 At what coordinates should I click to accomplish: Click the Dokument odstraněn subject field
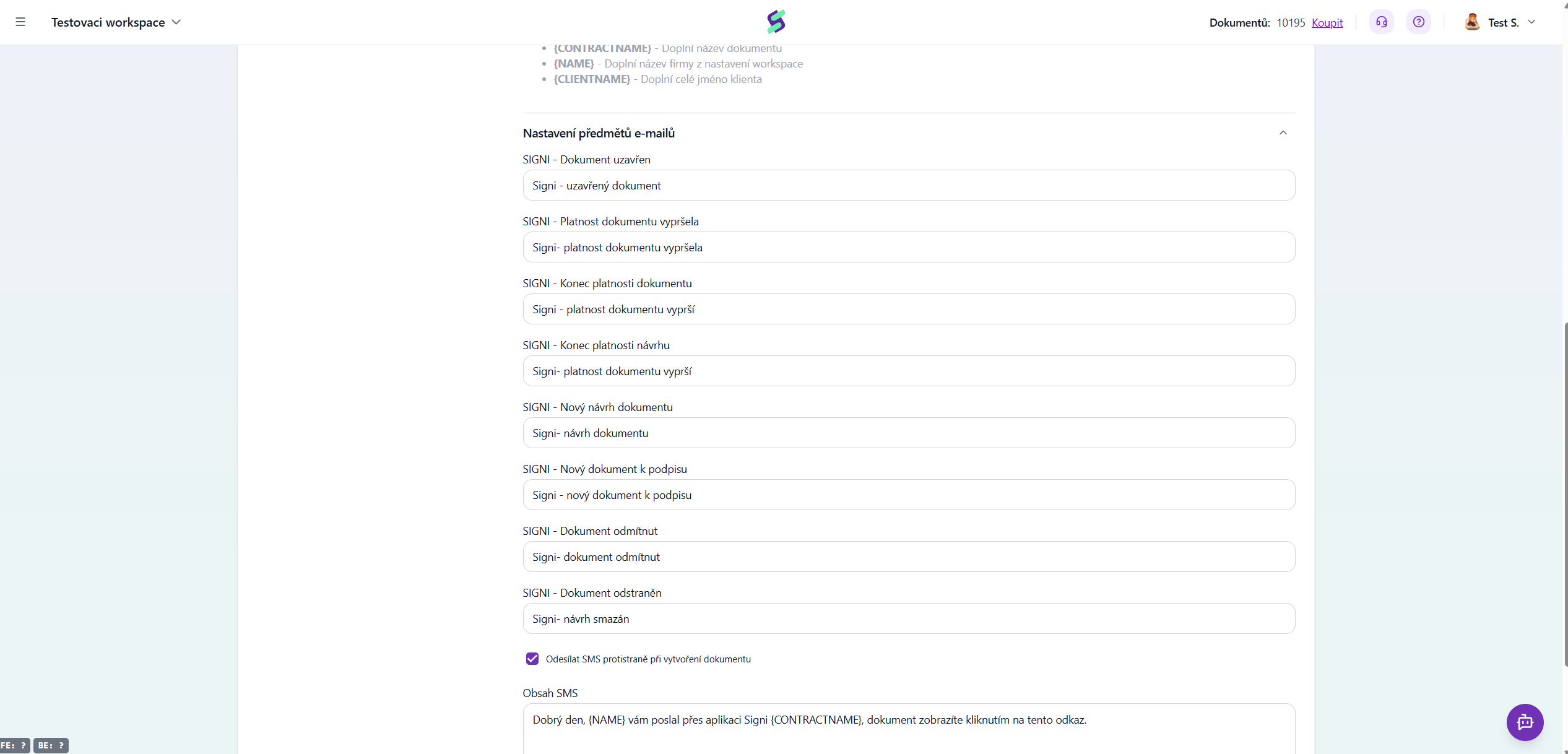pyautogui.click(x=909, y=618)
